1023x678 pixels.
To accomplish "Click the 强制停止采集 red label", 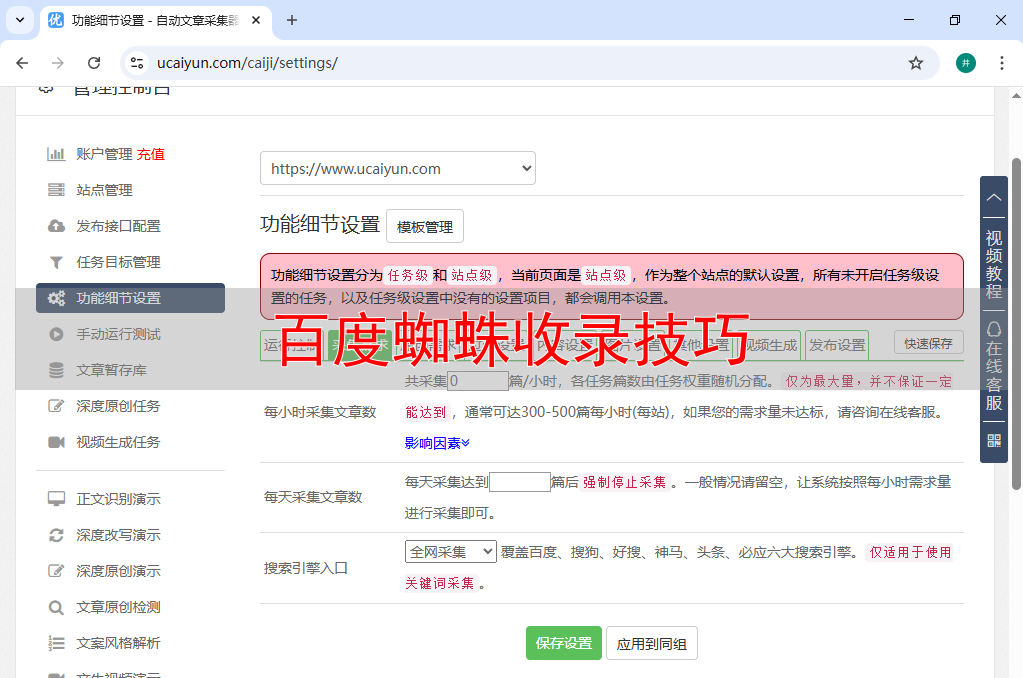I will click(x=624, y=482).
